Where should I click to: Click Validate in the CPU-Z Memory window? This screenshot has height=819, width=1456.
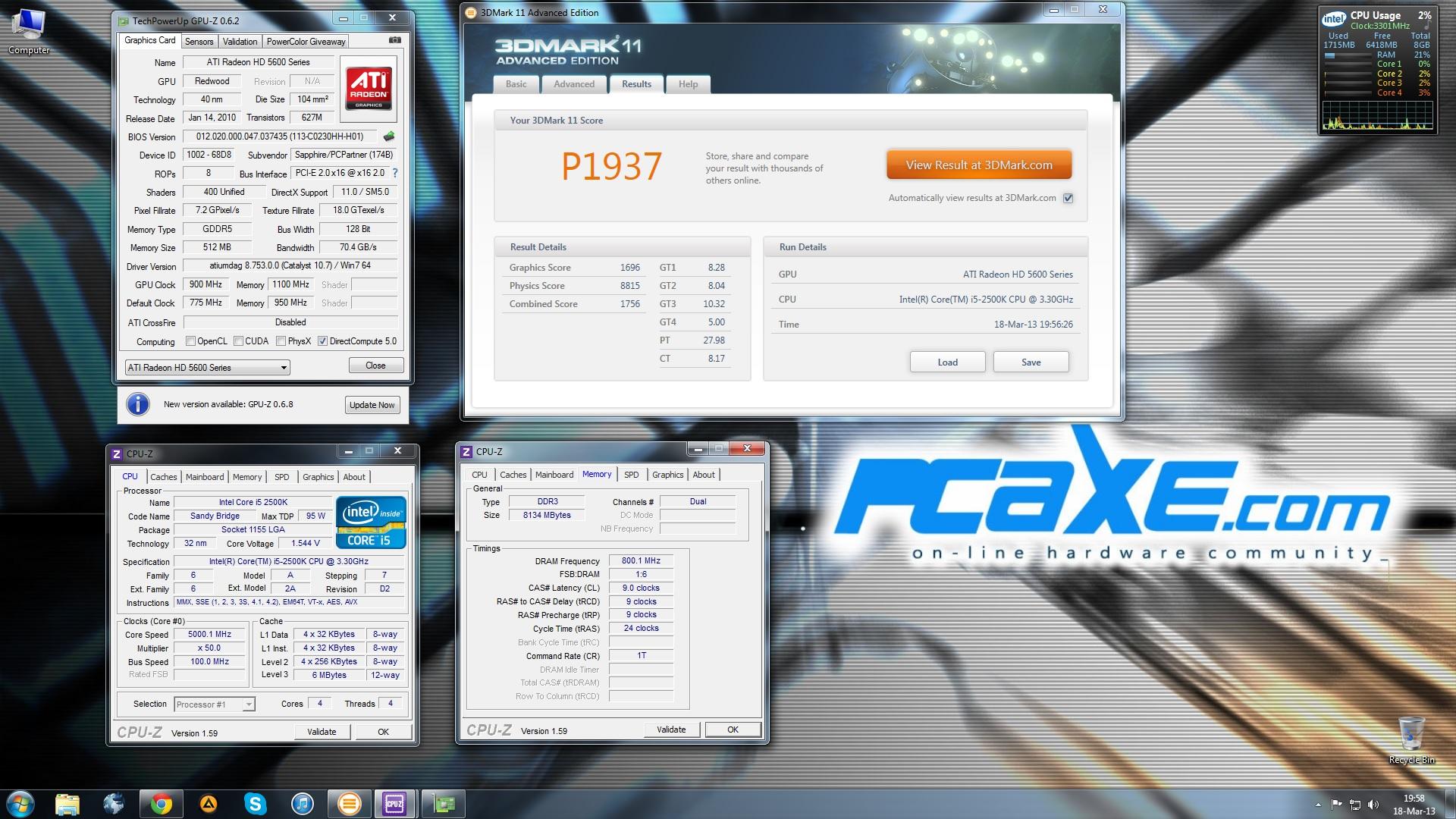click(x=671, y=730)
